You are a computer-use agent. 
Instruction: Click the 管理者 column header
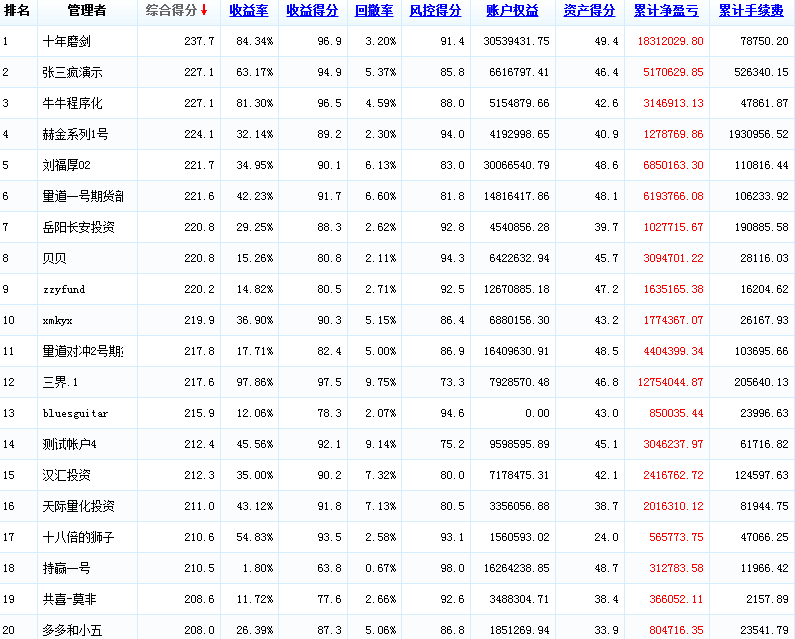point(87,11)
